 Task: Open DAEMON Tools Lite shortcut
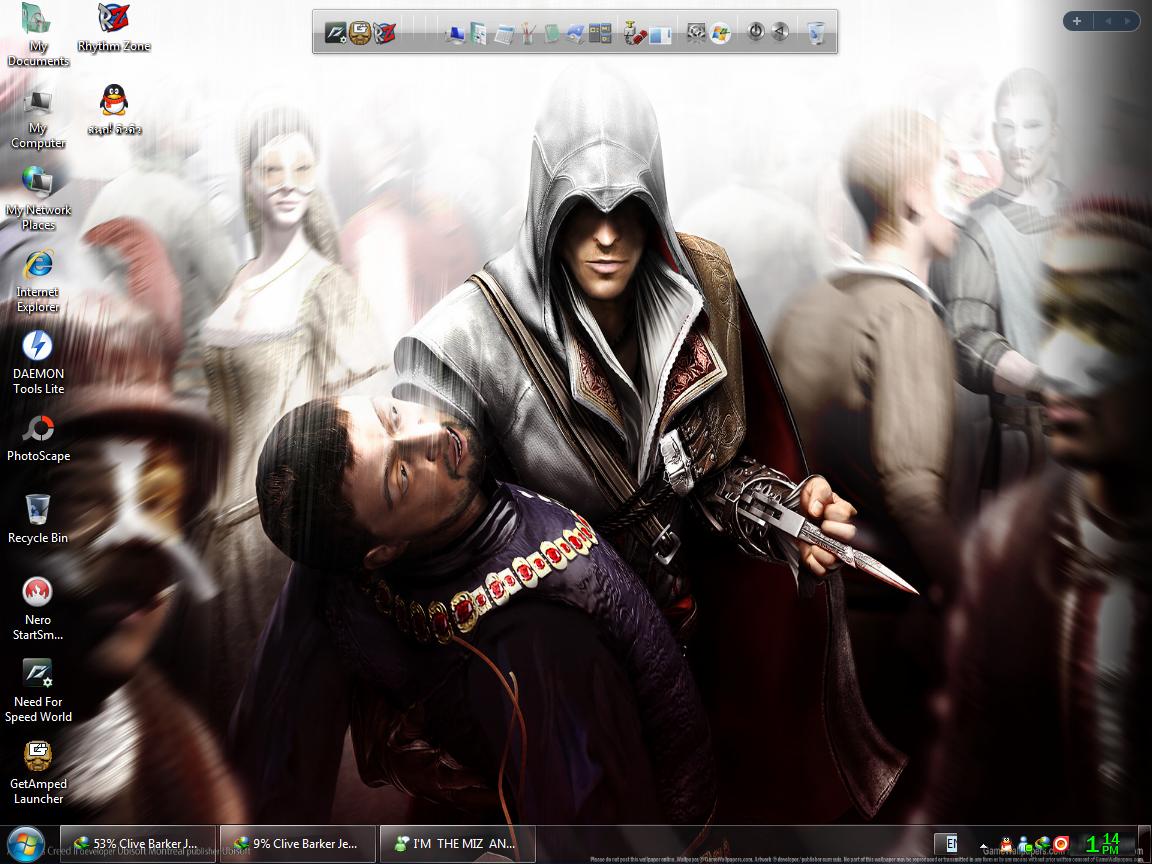click(37, 364)
